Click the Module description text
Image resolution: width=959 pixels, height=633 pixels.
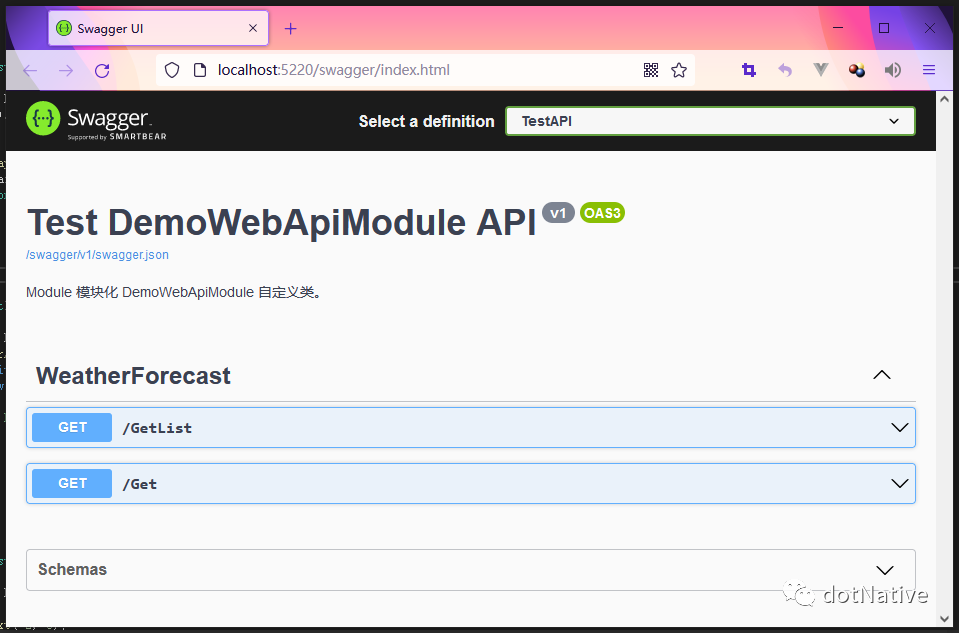(174, 292)
